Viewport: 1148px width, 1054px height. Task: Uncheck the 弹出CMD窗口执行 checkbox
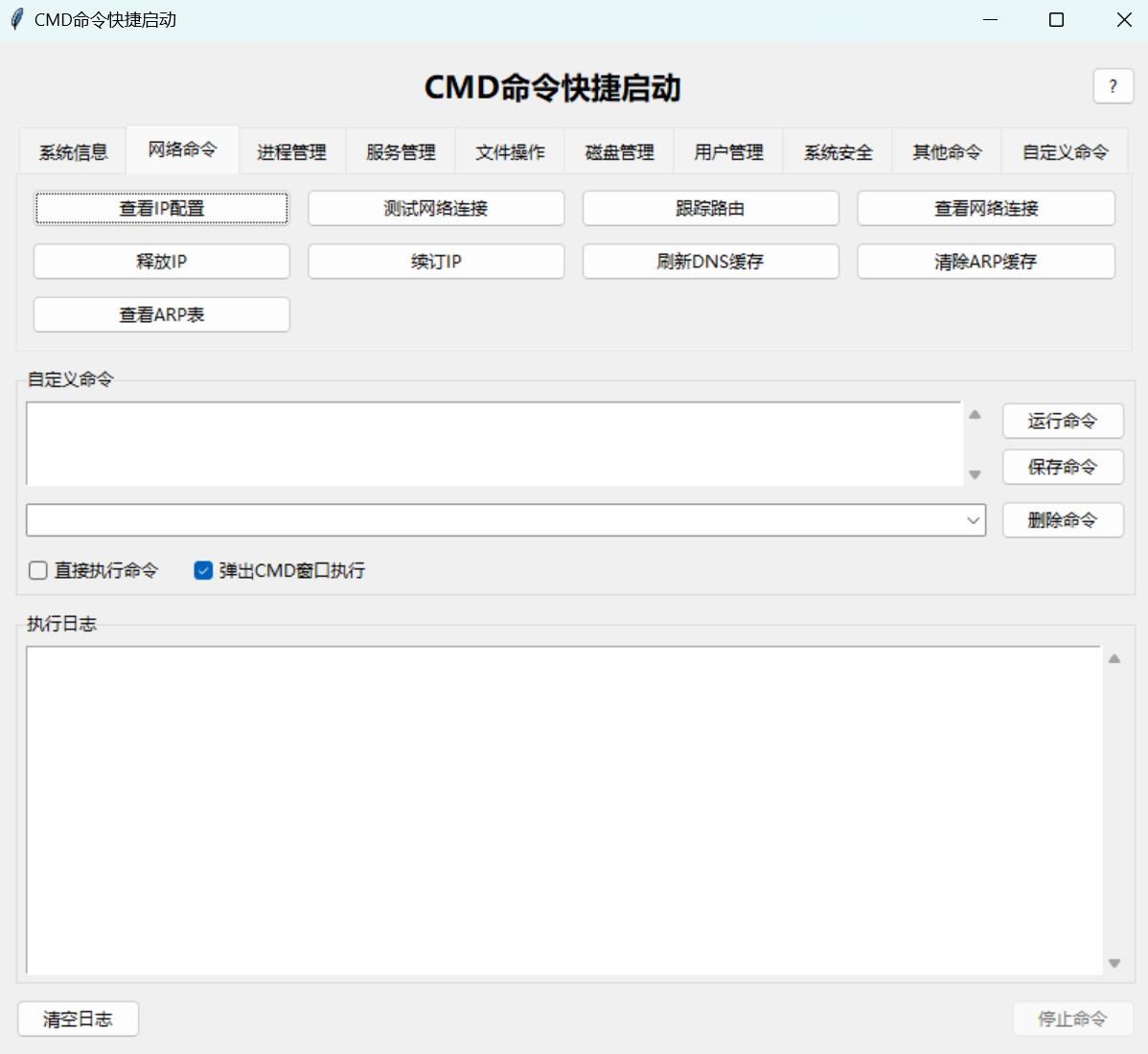click(x=203, y=571)
